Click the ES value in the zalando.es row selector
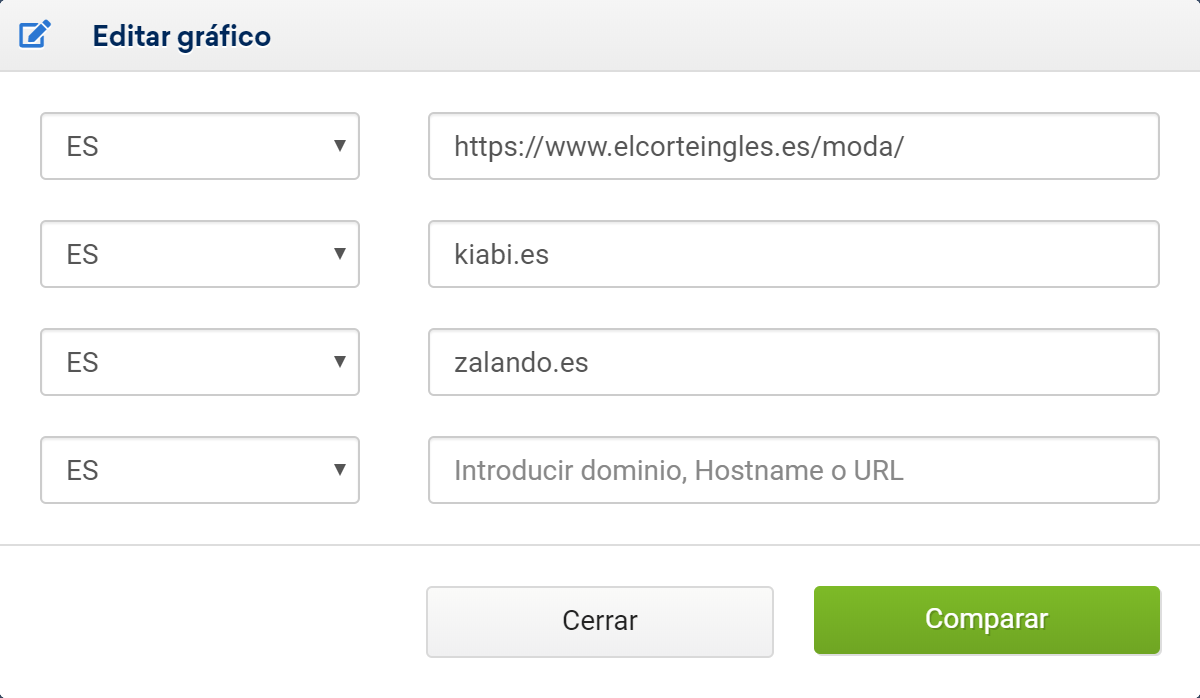The height and width of the screenshot is (698, 1200). [83, 363]
